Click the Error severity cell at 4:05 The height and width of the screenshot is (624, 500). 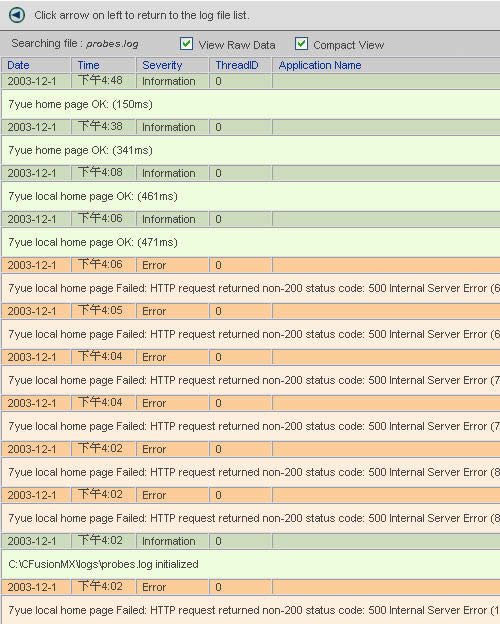pos(172,311)
